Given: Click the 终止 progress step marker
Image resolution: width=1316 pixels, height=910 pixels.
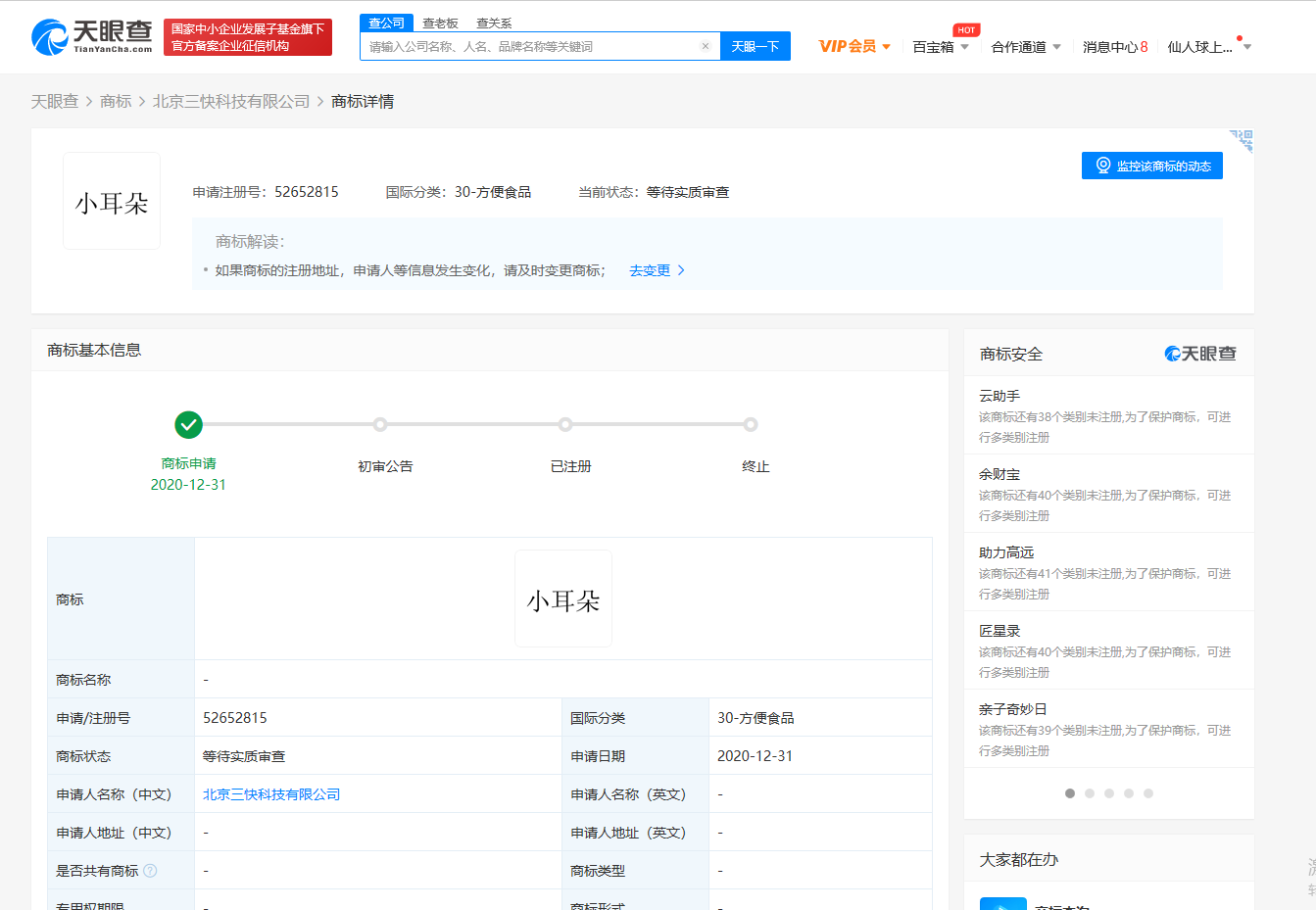Looking at the screenshot, I should pyautogui.click(x=751, y=424).
